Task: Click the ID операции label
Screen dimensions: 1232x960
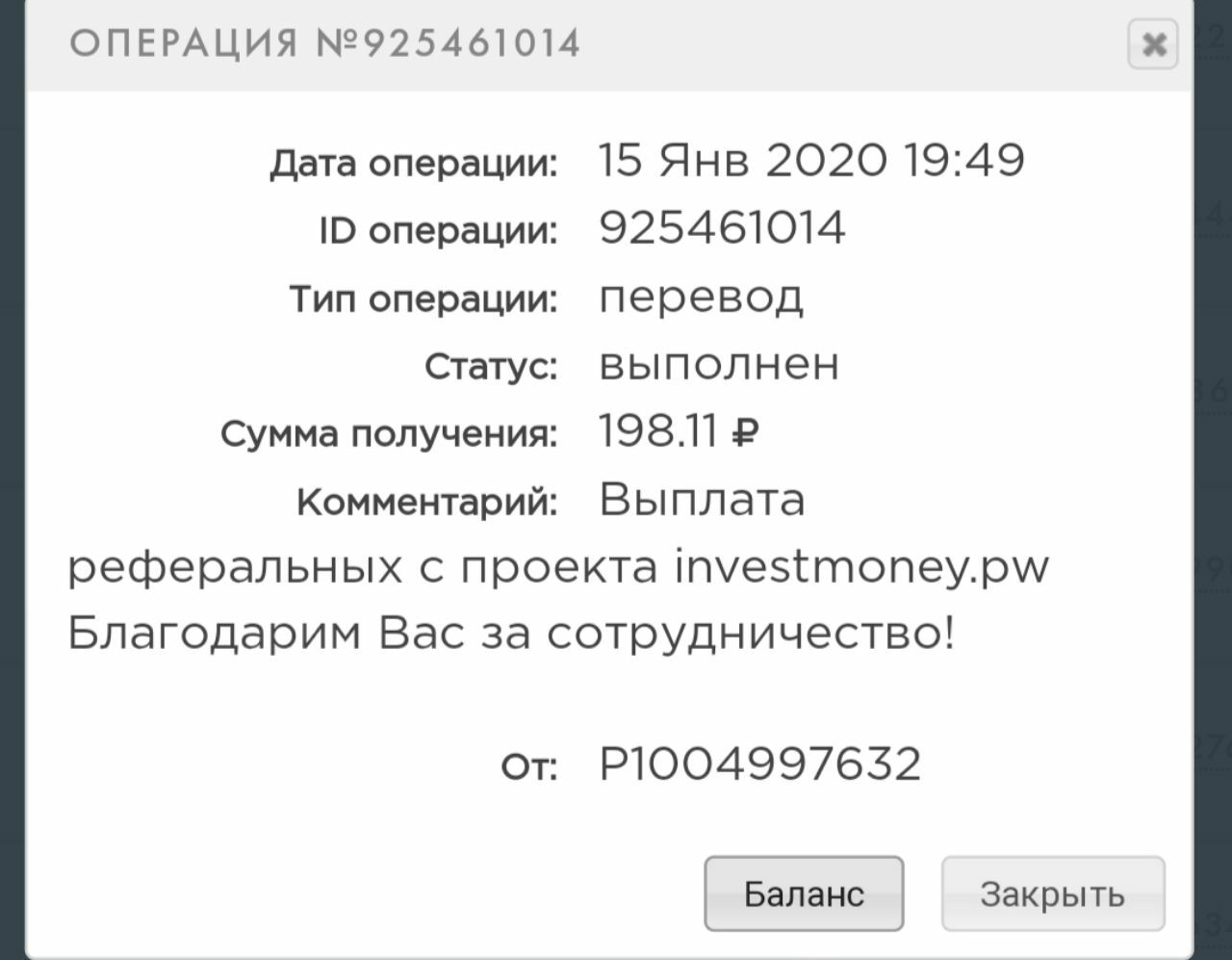Action: pyautogui.click(x=438, y=231)
